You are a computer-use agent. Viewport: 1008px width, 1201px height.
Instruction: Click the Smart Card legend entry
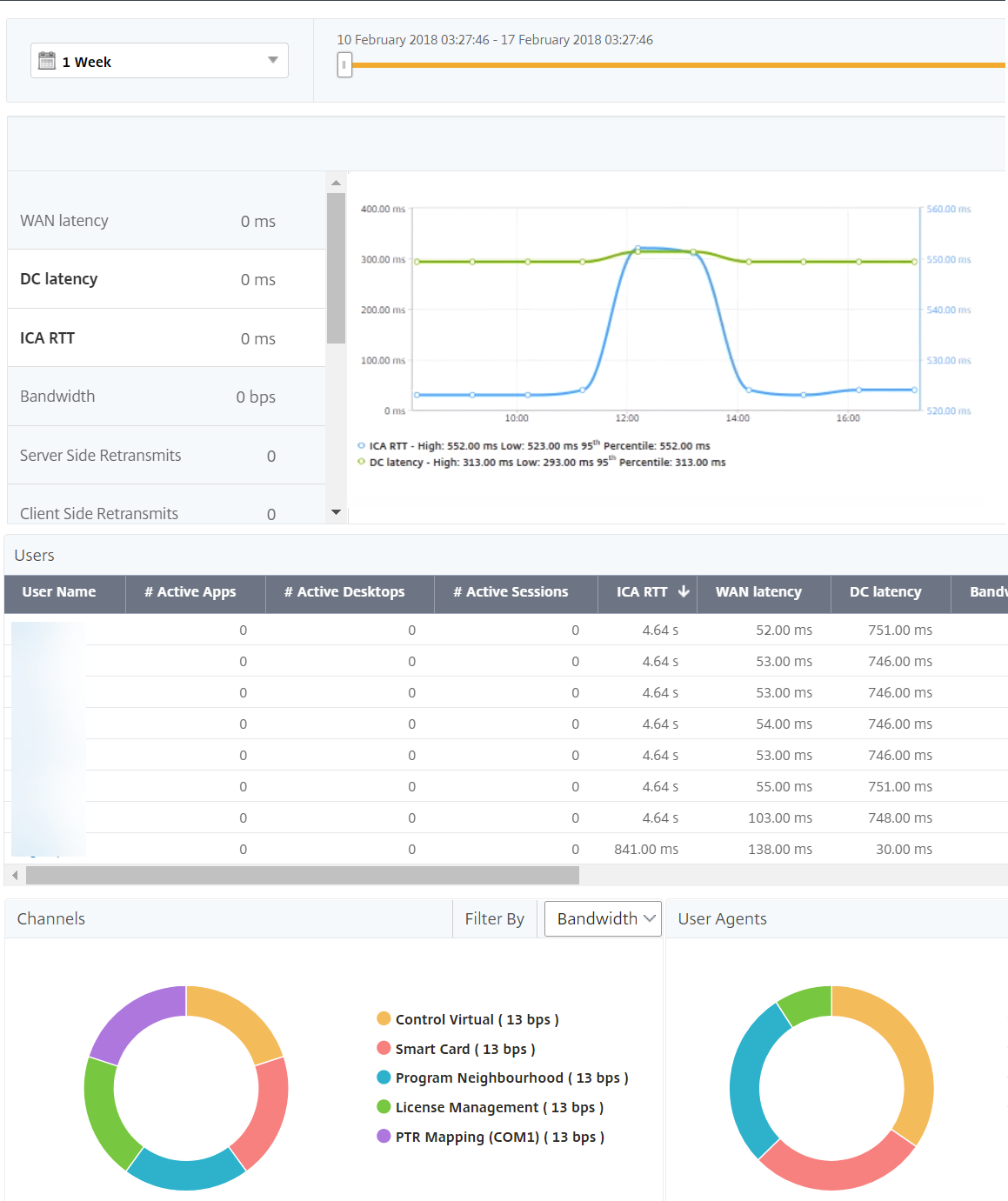click(x=456, y=1049)
